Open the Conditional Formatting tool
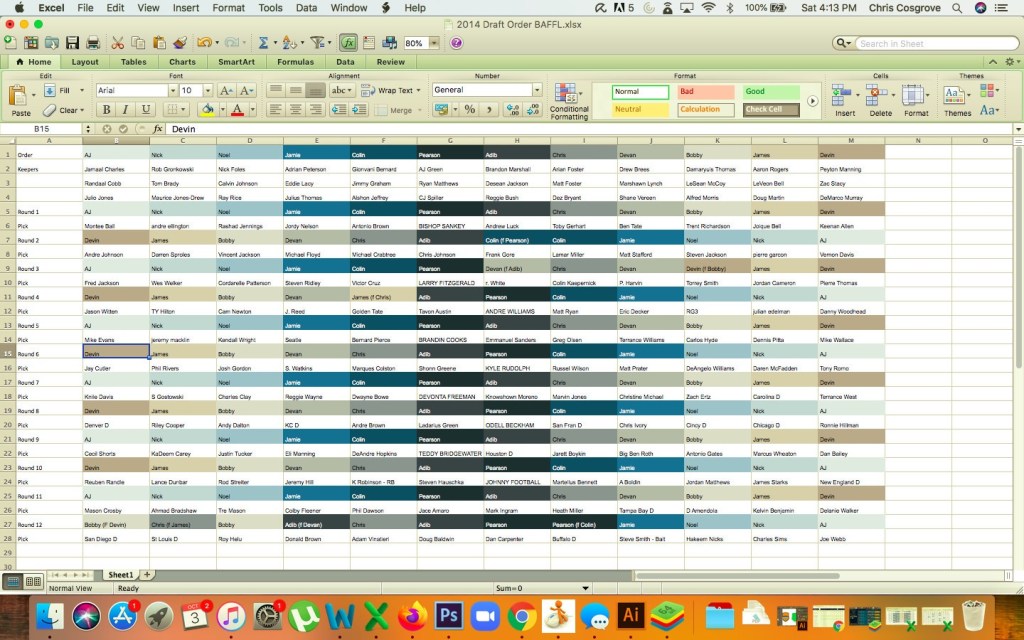 pos(569,102)
